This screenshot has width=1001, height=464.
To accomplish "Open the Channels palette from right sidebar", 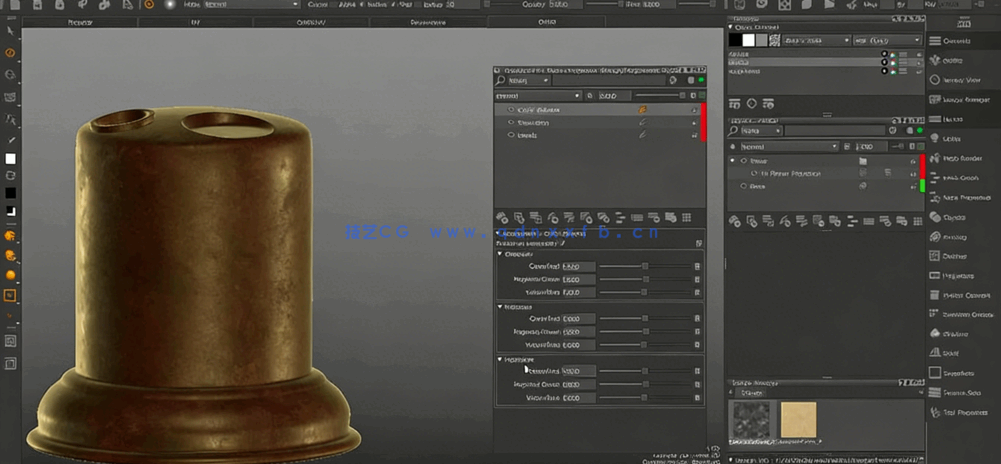I will pos(958,41).
